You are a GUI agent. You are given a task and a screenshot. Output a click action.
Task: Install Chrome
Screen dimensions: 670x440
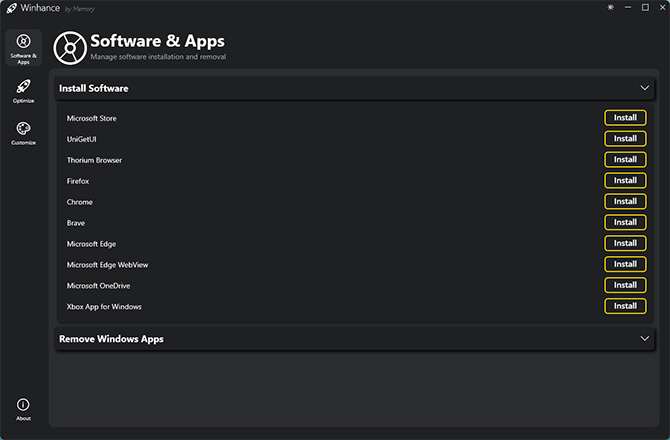[625, 201]
